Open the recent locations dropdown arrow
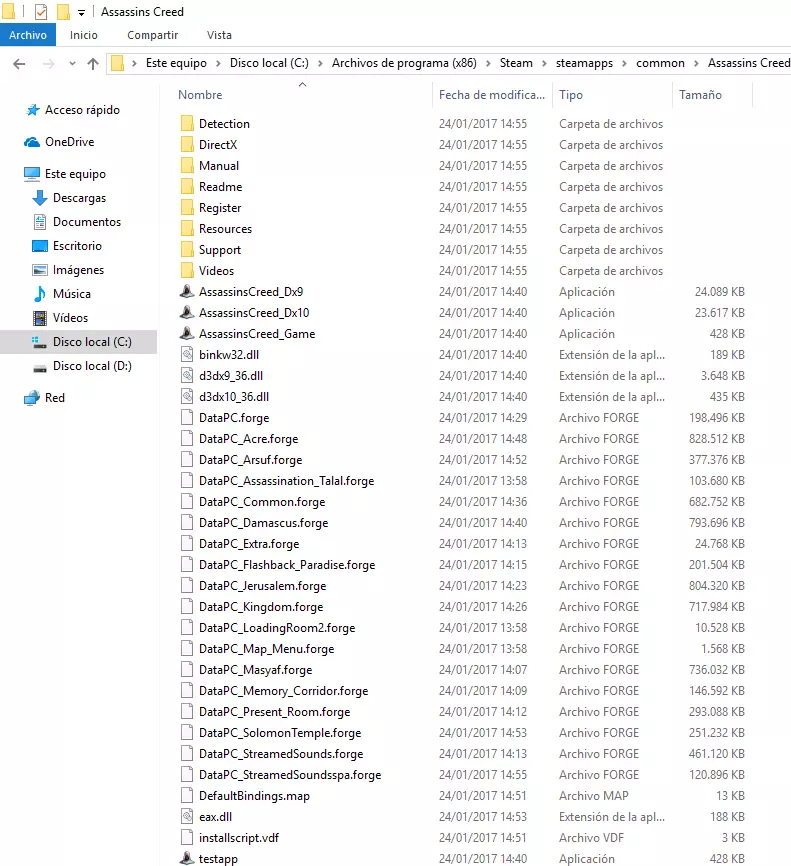This screenshot has height=866, width=791. [x=72, y=64]
